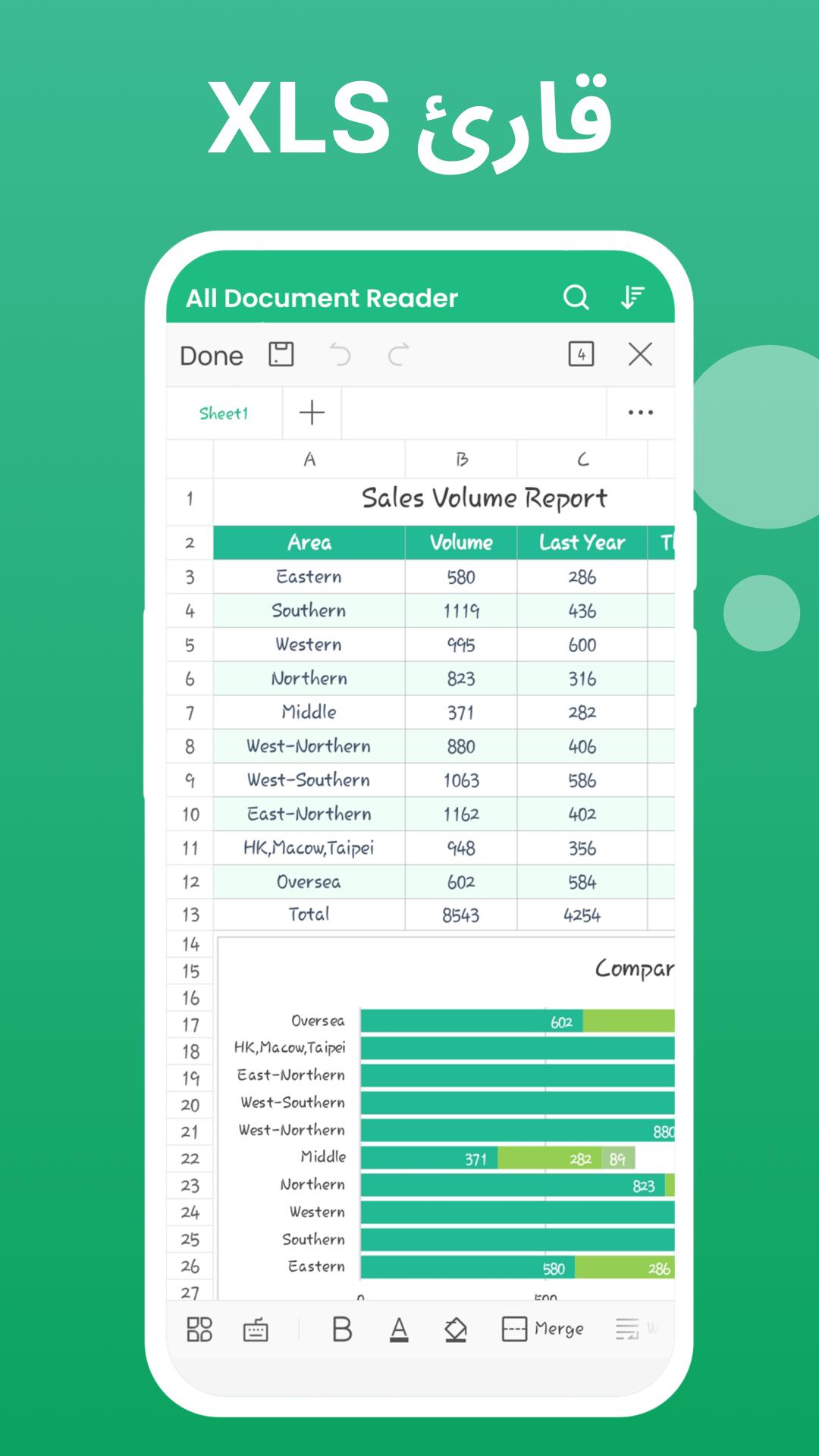Select column B header
The height and width of the screenshot is (1456, 819).
461,460
